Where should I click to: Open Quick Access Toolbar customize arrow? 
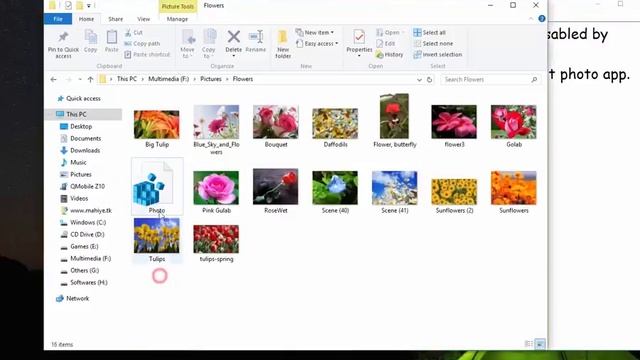pos(89,6)
